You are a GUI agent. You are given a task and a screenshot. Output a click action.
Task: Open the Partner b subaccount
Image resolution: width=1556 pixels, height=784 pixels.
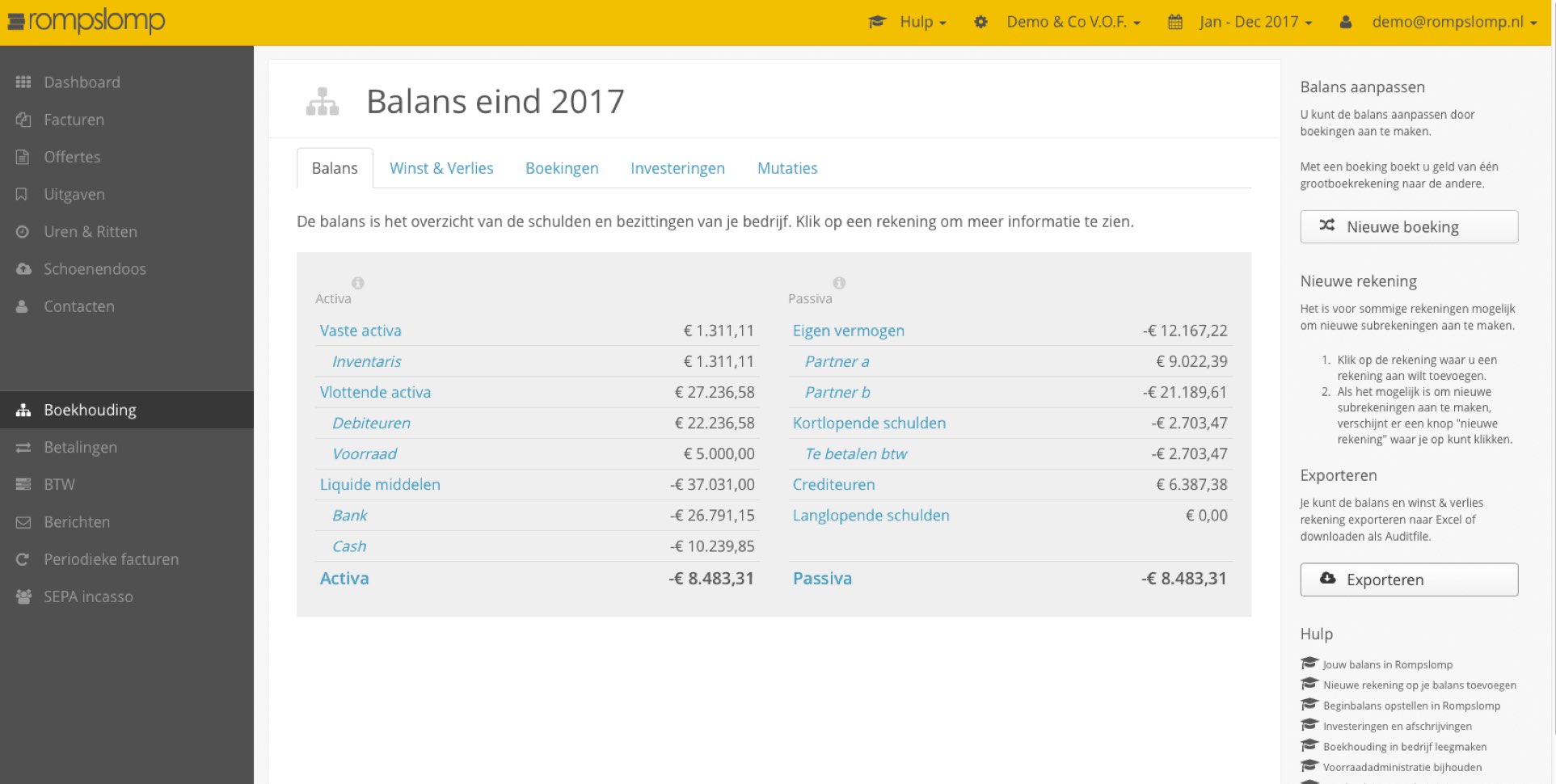pos(837,392)
